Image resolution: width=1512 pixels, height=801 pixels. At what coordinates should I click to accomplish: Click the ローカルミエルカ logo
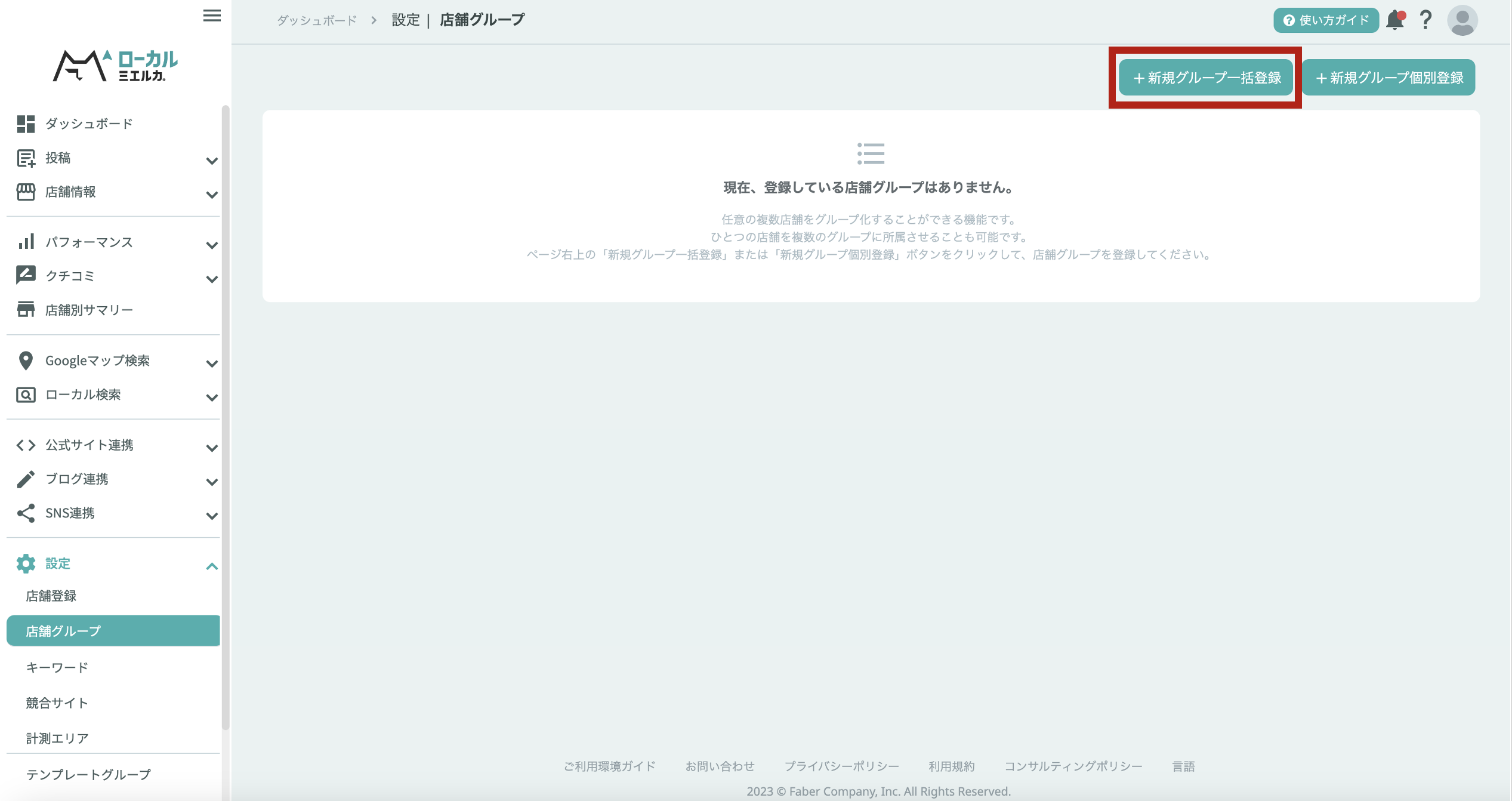coord(115,65)
